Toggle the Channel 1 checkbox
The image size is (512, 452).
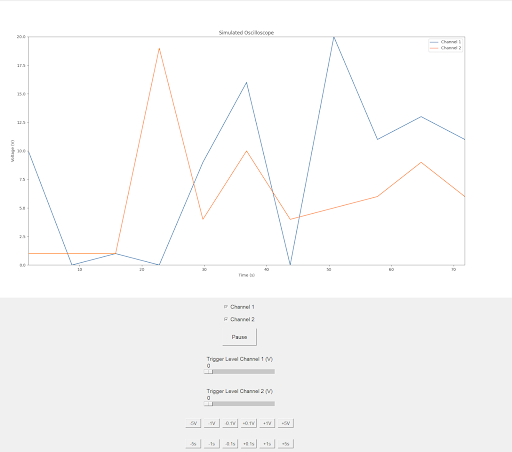(x=226, y=307)
